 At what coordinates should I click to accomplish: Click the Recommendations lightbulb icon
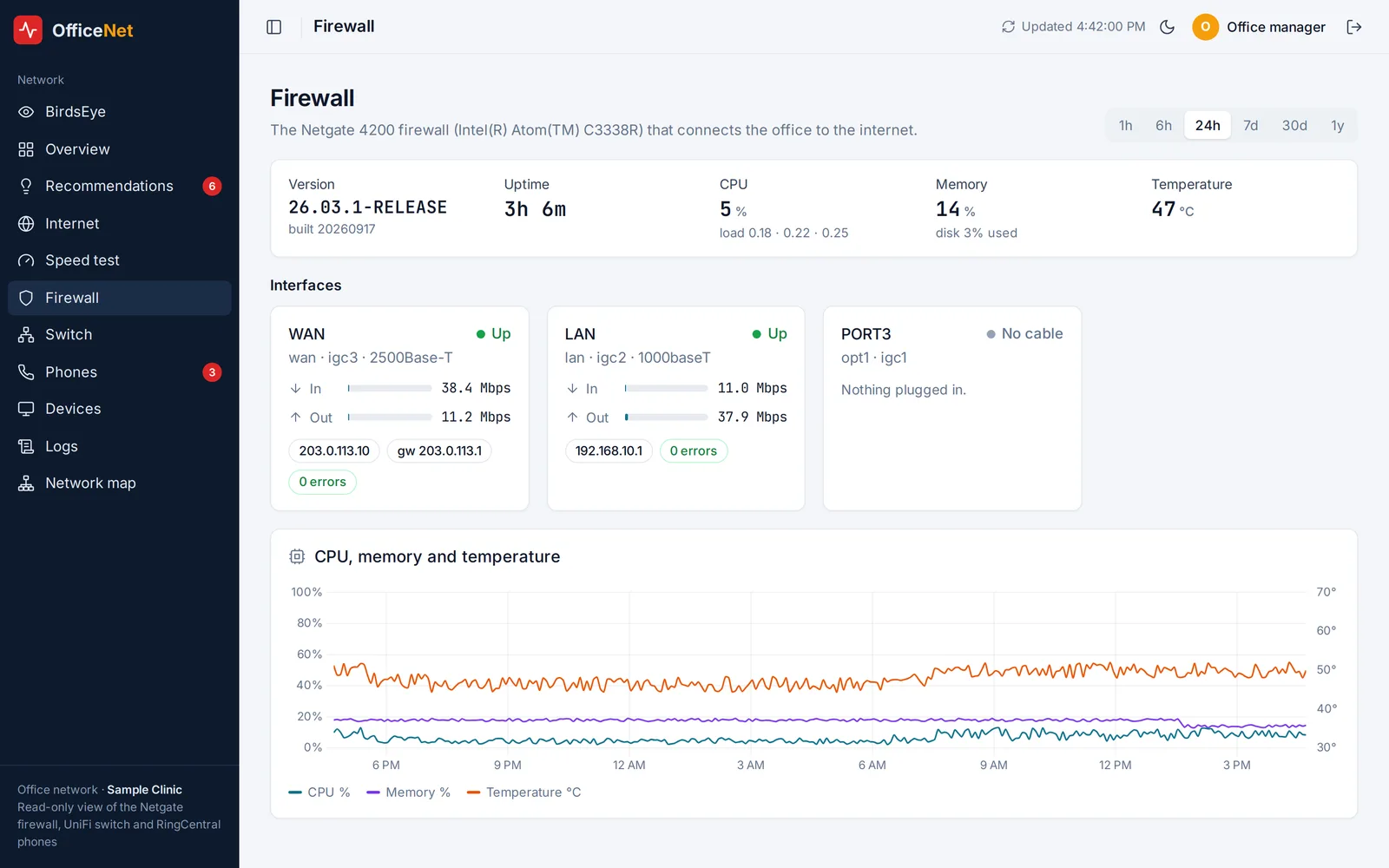(x=26, y=186)
